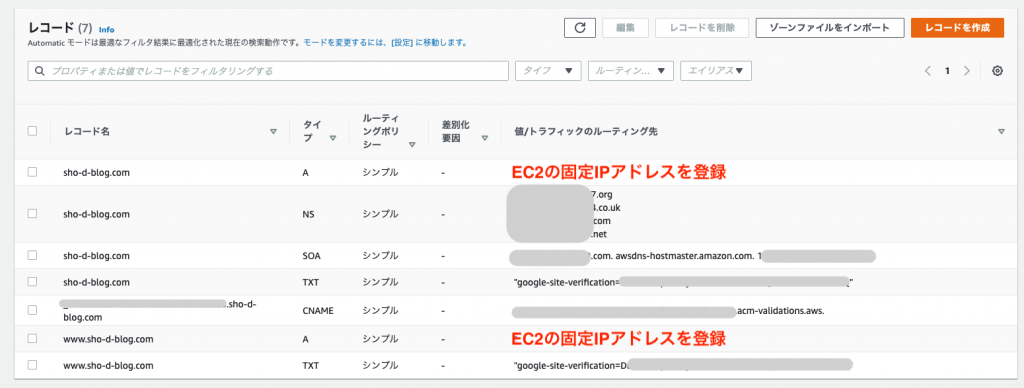Select the CNAME record checkbox
The width and height of the screenshot is (1024, 388).
(33, 310)
